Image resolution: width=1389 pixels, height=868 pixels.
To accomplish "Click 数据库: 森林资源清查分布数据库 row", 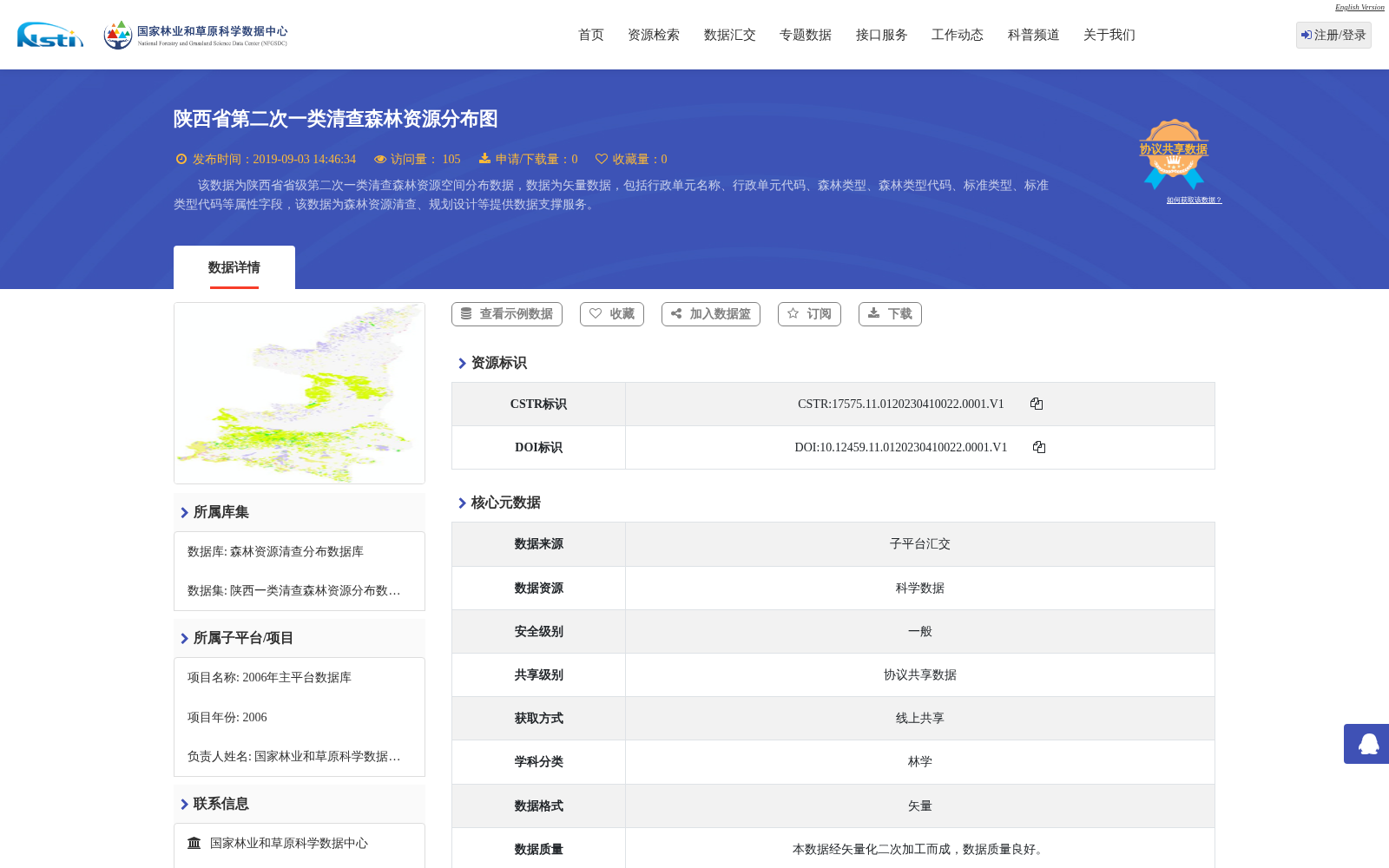I will tap(300, 552).
